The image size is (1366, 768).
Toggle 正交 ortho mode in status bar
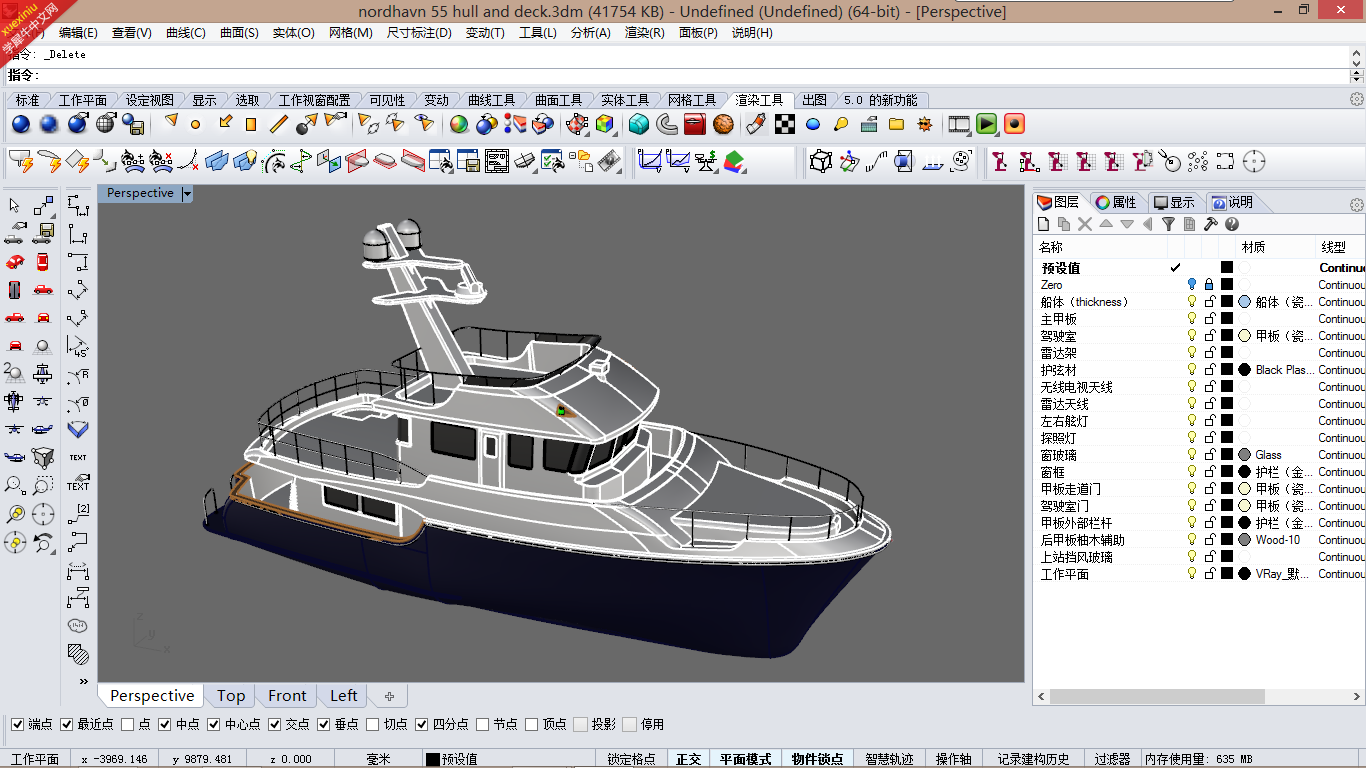689,759
